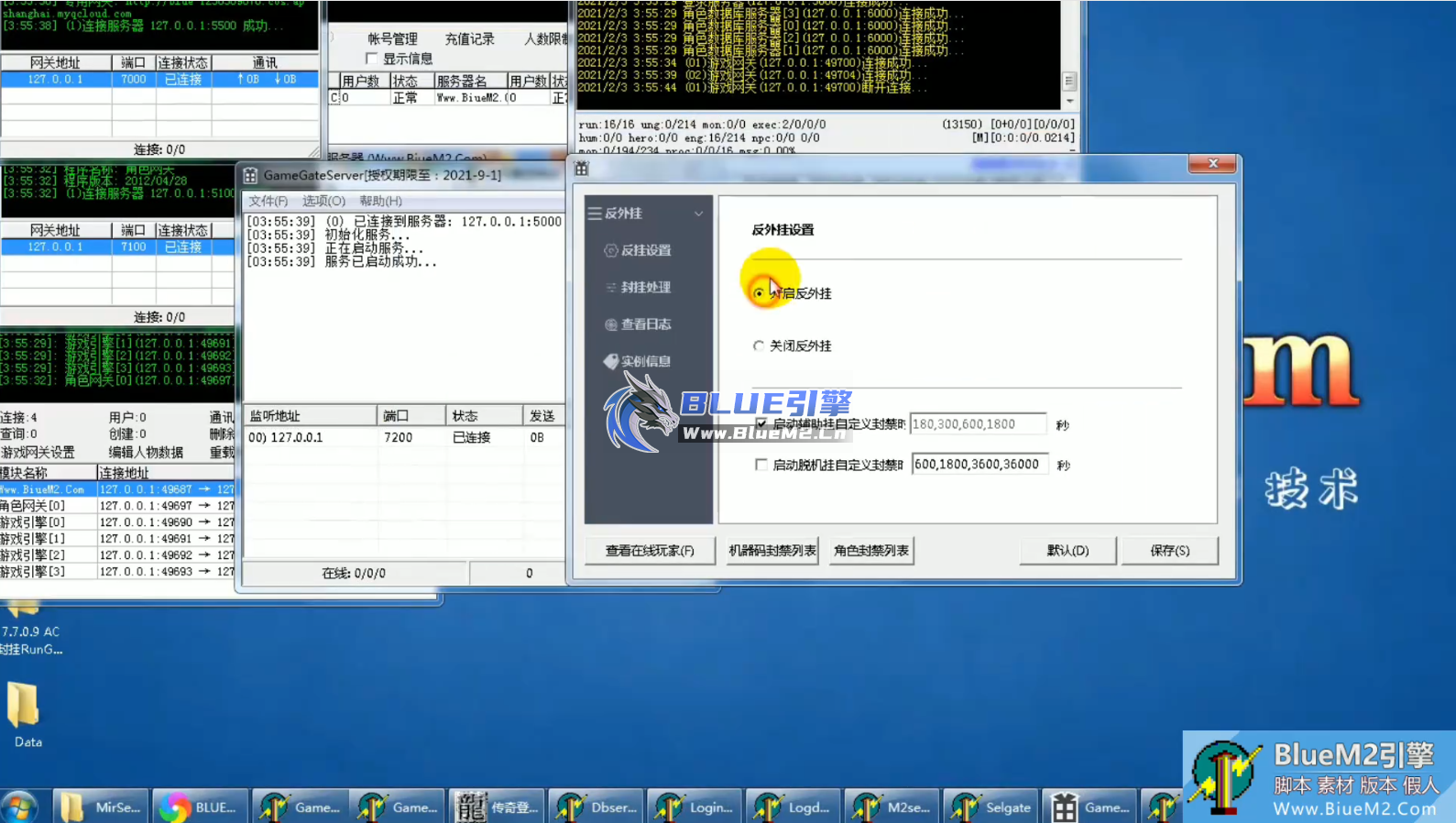Click the 保存(S) button
Screen dimensions: 1456x823
tap(1169, 551)
